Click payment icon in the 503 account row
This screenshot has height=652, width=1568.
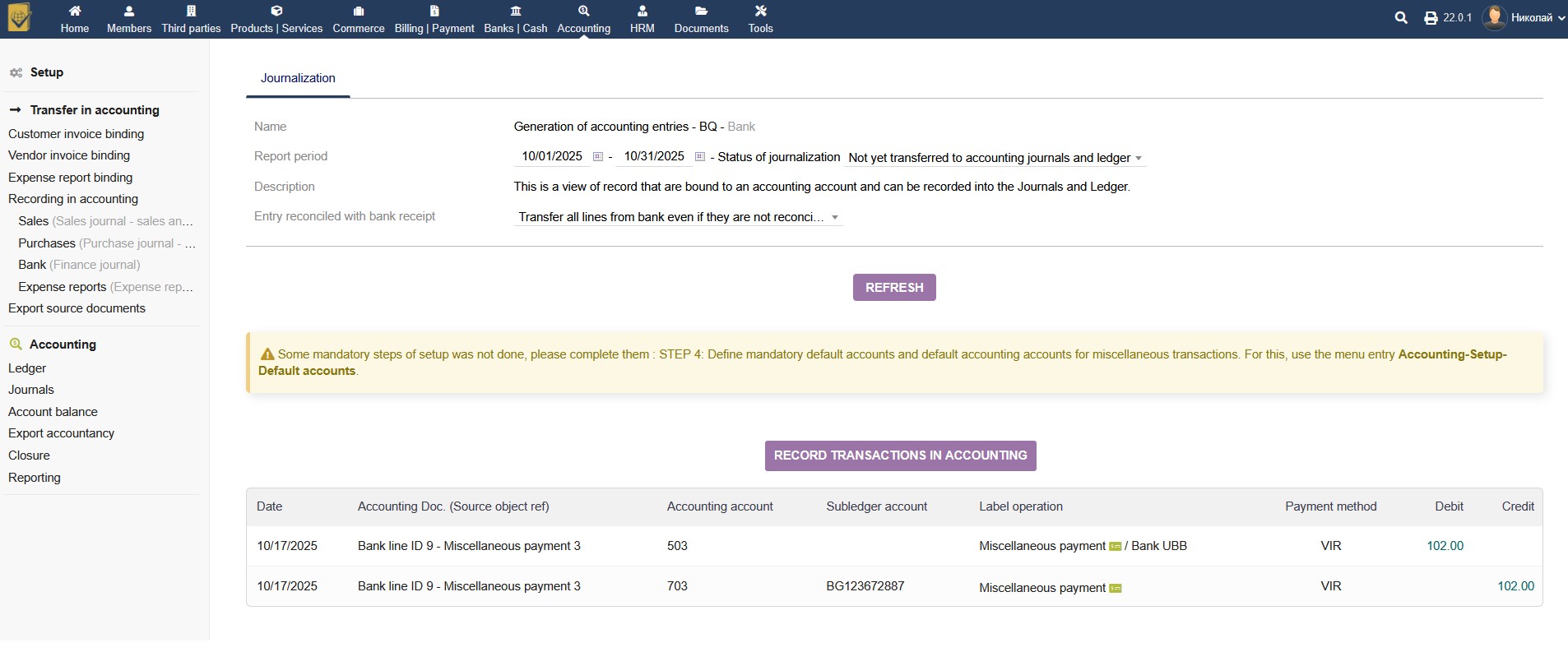(1115, 547)
